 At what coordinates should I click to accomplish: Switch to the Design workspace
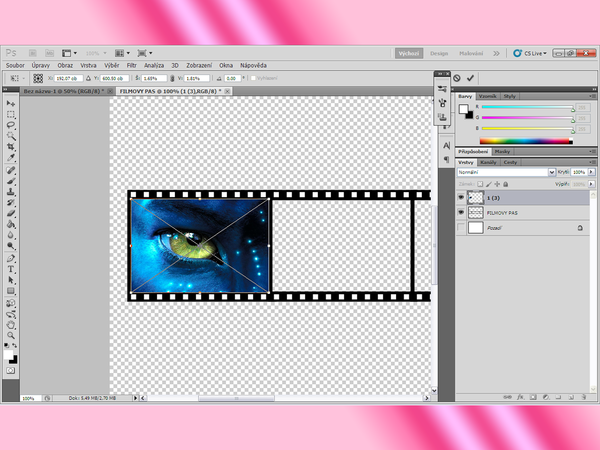439,52
